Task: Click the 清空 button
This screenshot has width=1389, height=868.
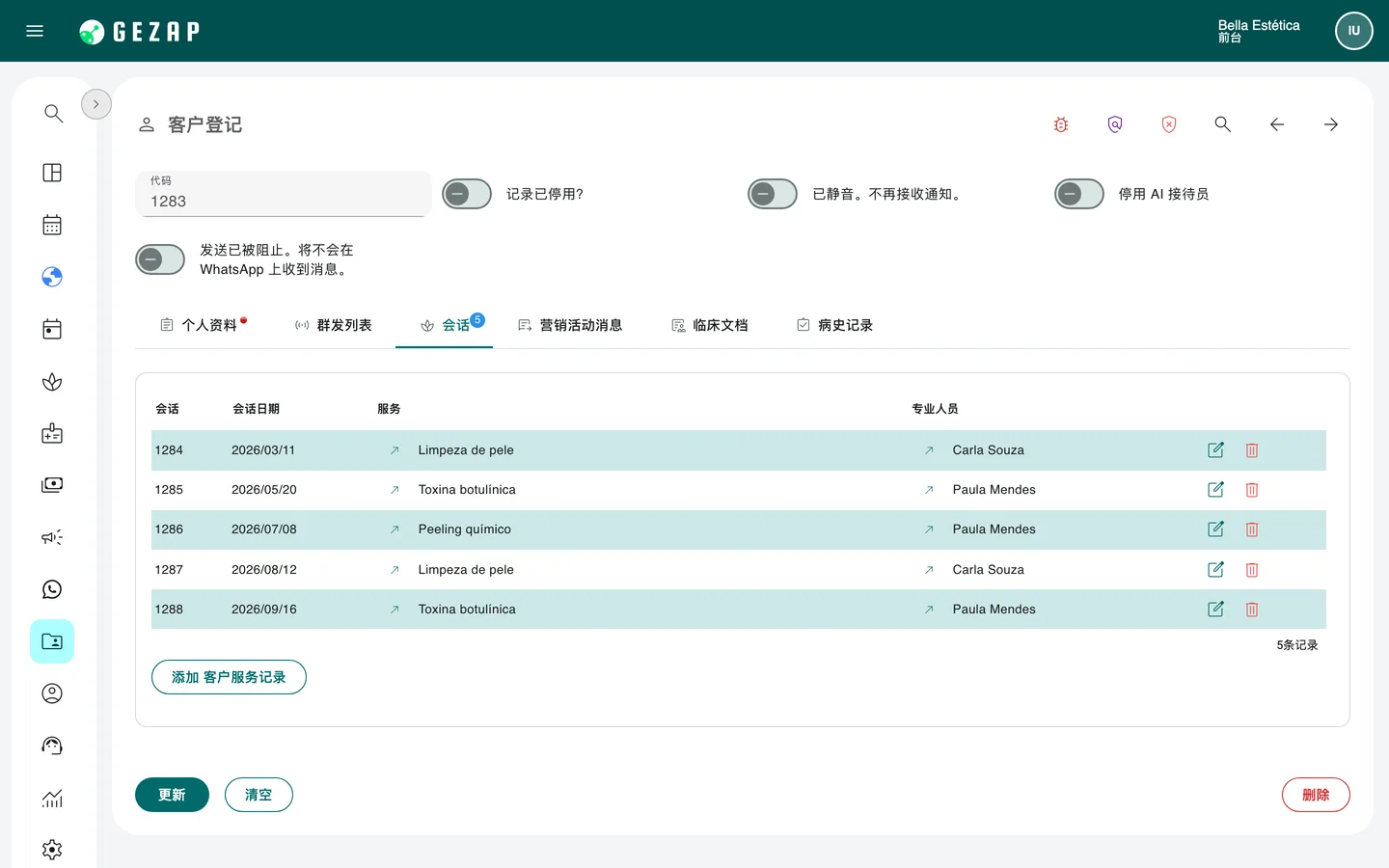Action: point(259,795)
